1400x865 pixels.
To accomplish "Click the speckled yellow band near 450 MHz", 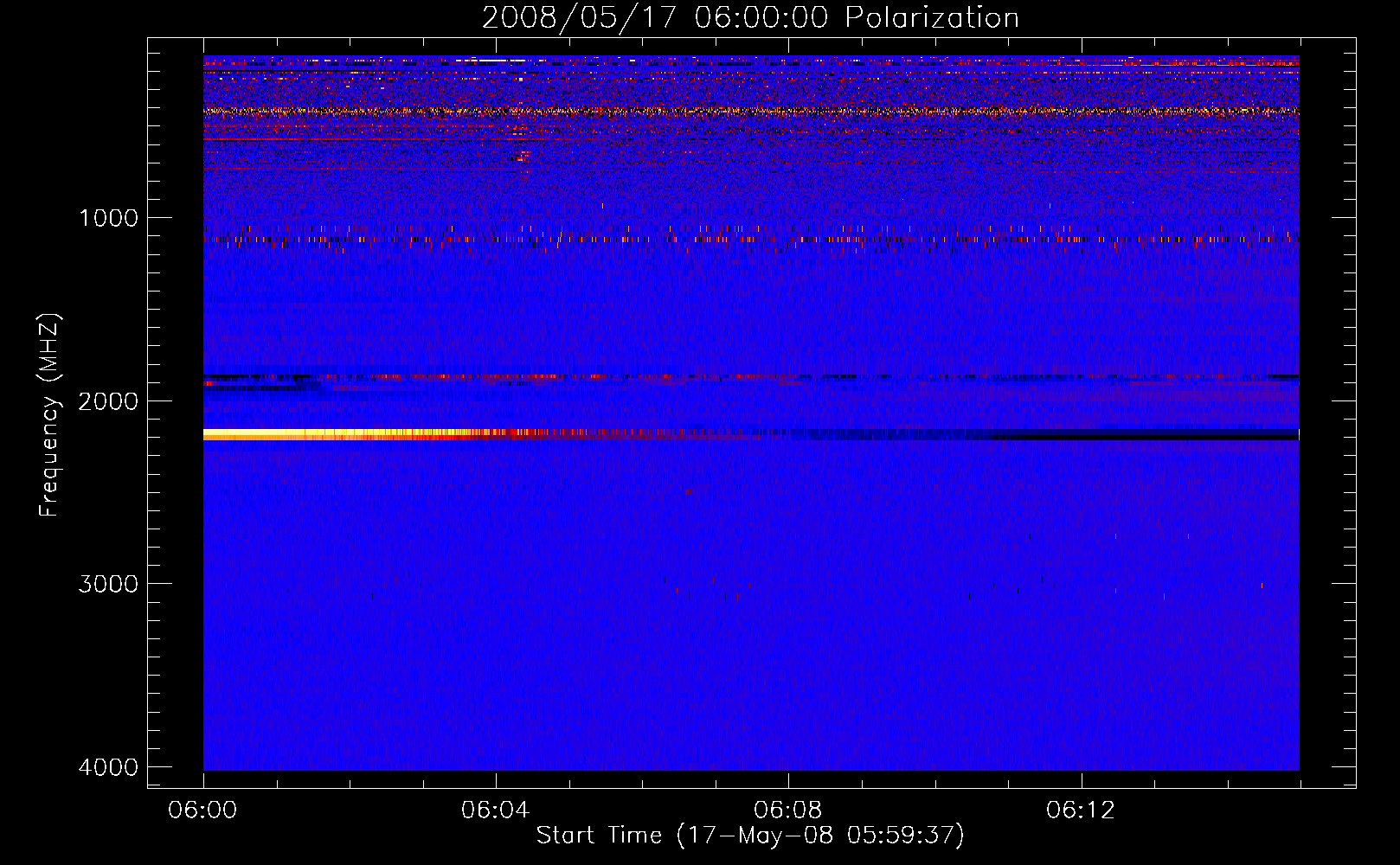I will point(751,112).
